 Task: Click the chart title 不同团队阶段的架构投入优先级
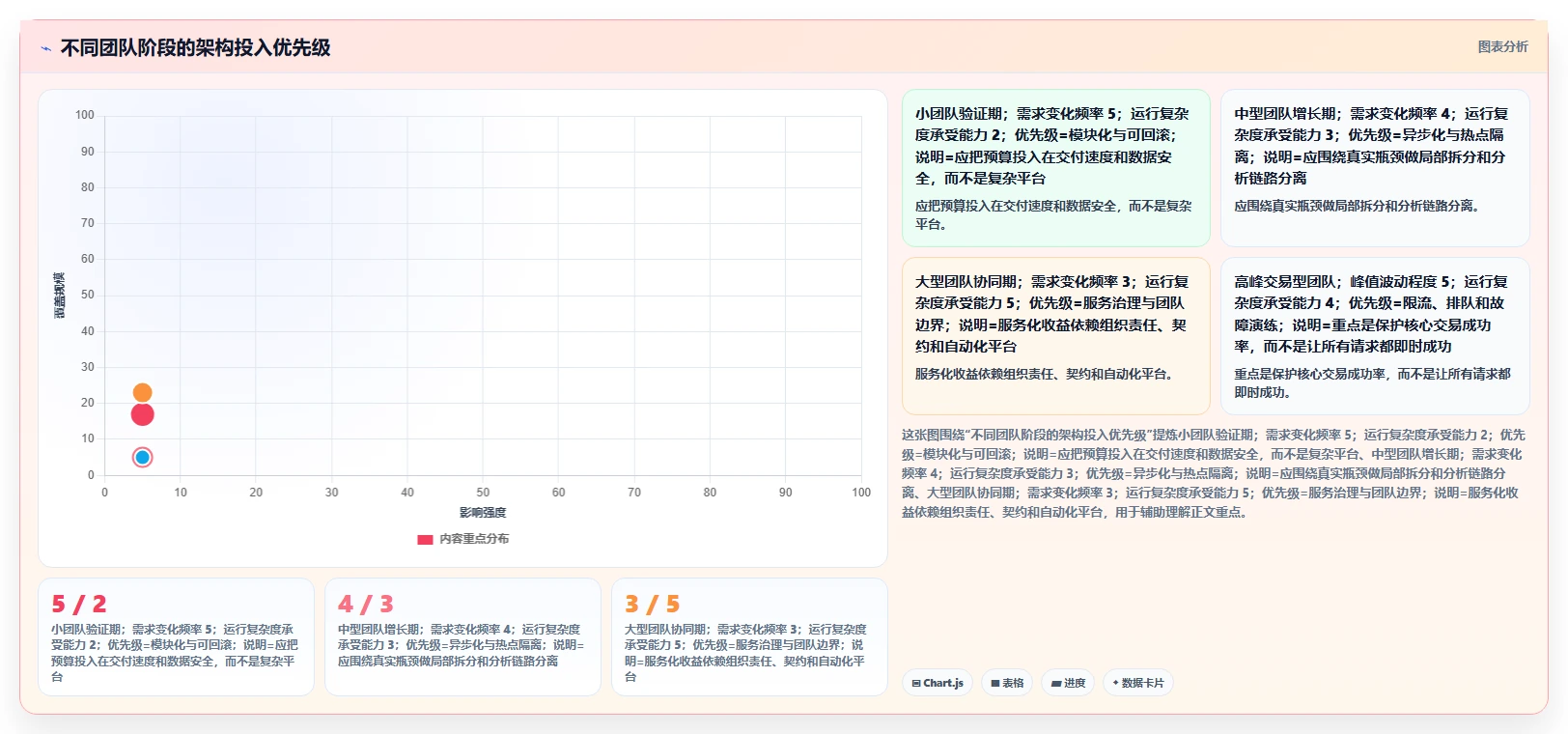coord(196,47)
